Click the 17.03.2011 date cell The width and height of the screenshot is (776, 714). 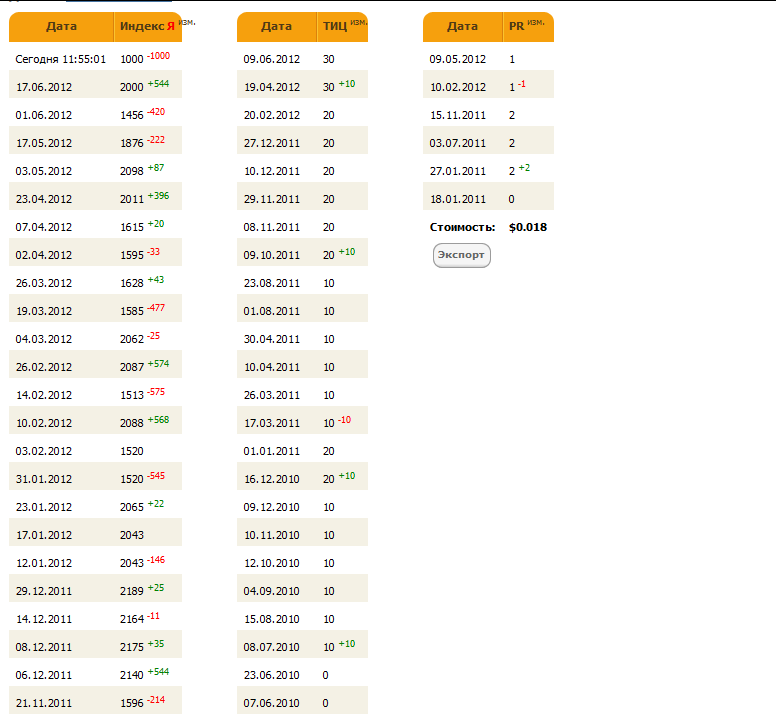(x=272, y=423)
